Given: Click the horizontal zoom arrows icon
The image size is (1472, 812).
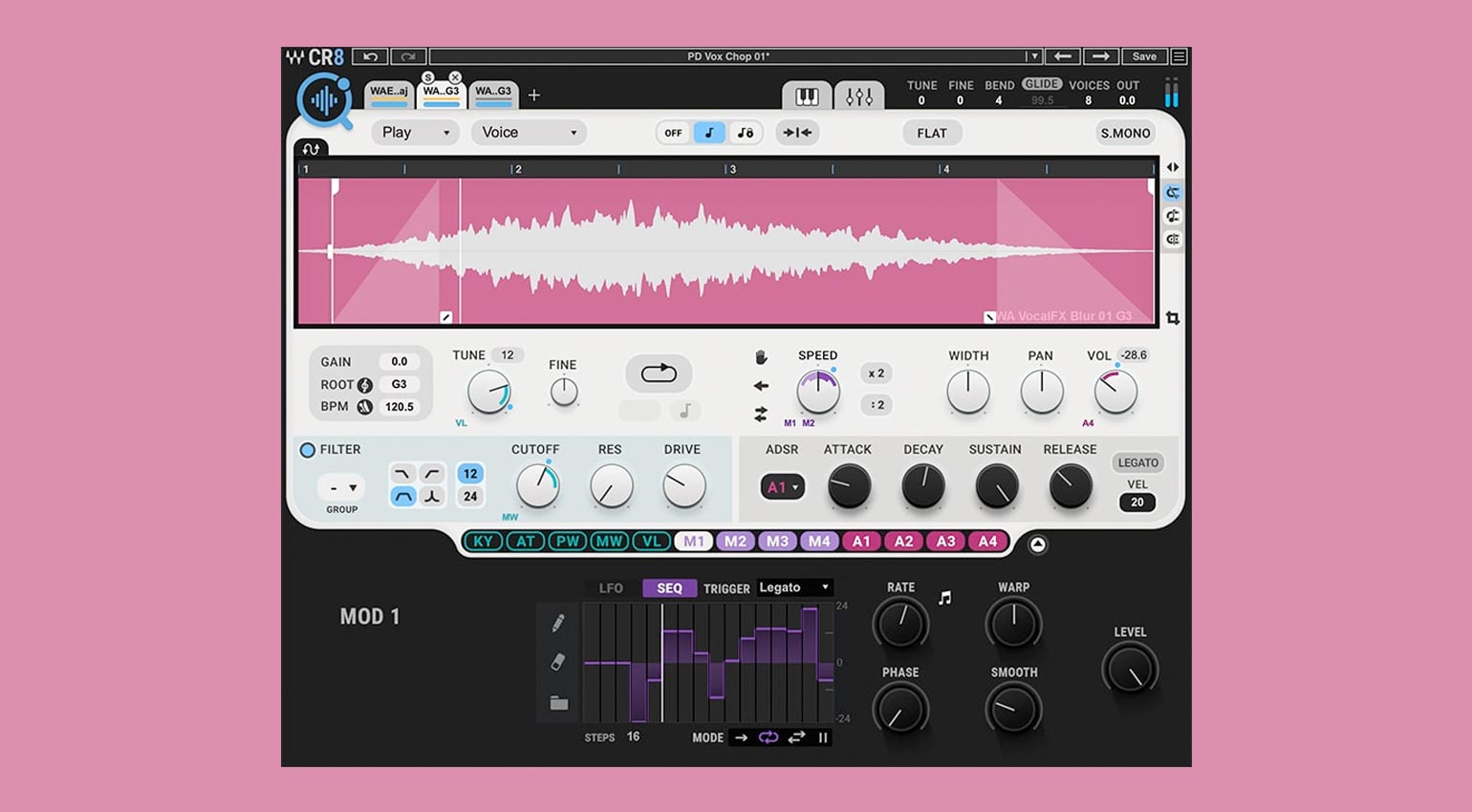Looking at the screenshot, I should pos(1173,167).
